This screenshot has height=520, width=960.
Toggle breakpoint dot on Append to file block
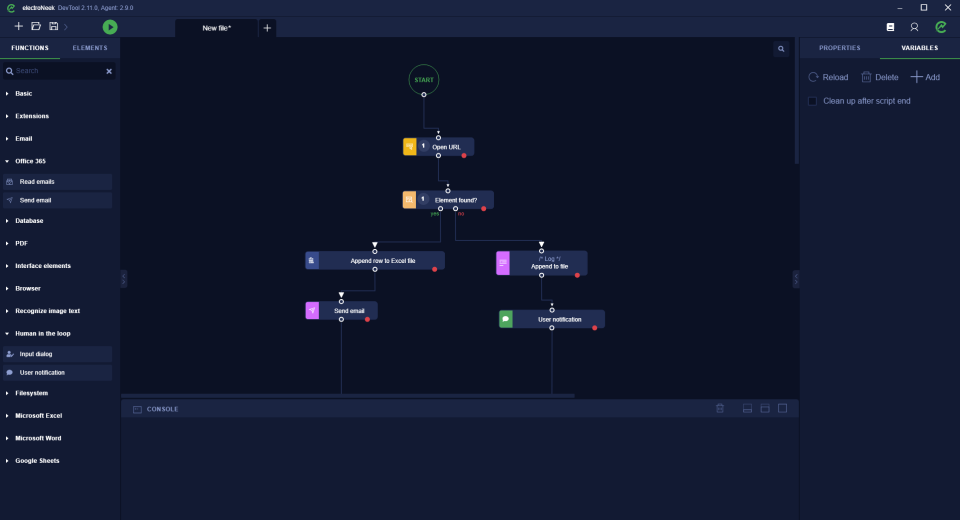(x=577, y=275)
